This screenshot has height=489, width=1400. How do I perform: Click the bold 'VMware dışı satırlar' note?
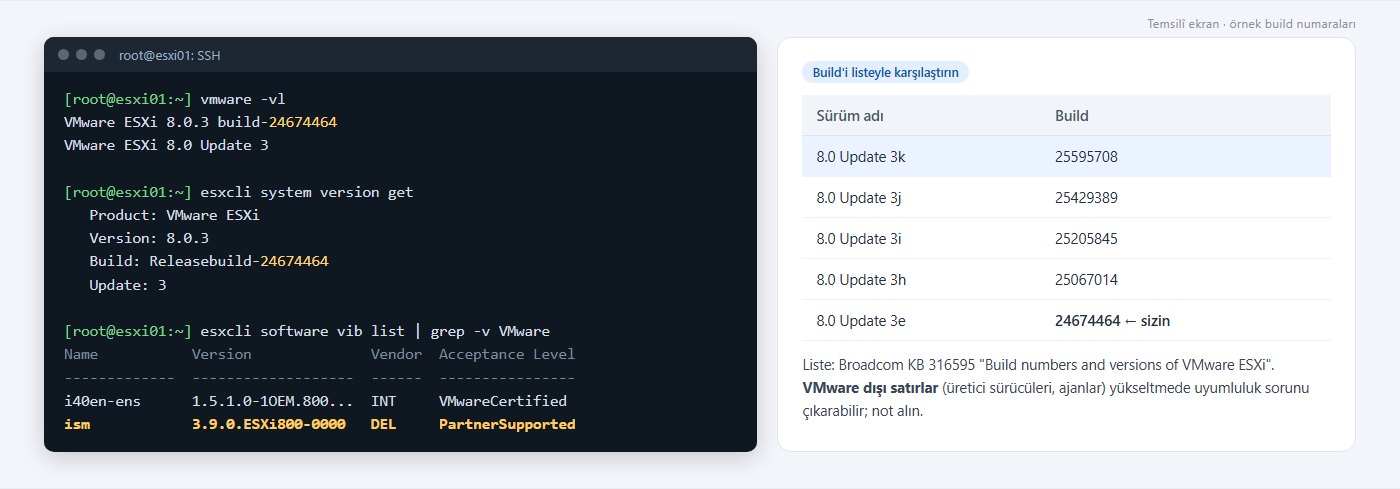pyautogui.click(x=870, y=387)
